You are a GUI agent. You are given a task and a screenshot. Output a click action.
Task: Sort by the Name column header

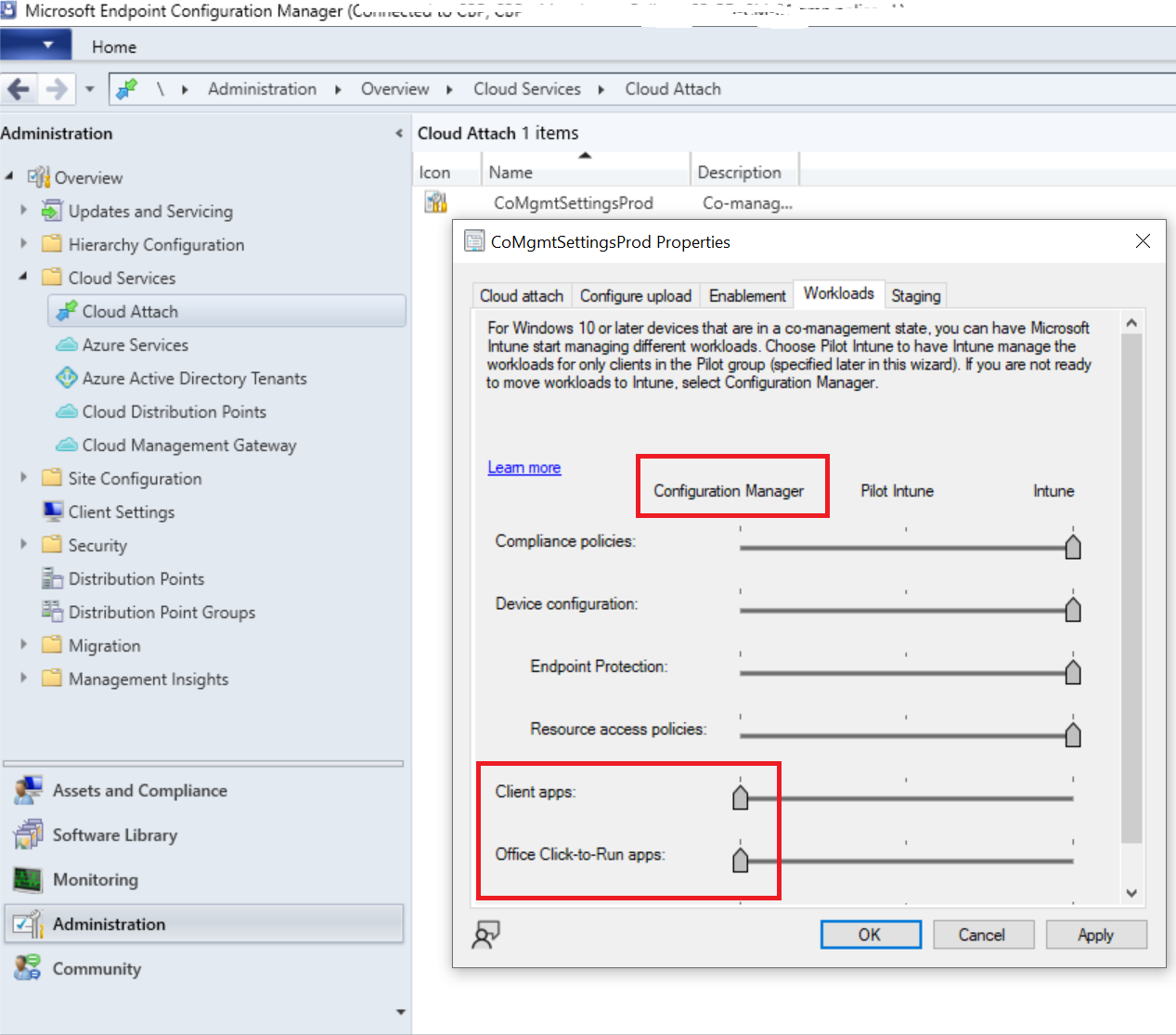(x=585, y=172)
